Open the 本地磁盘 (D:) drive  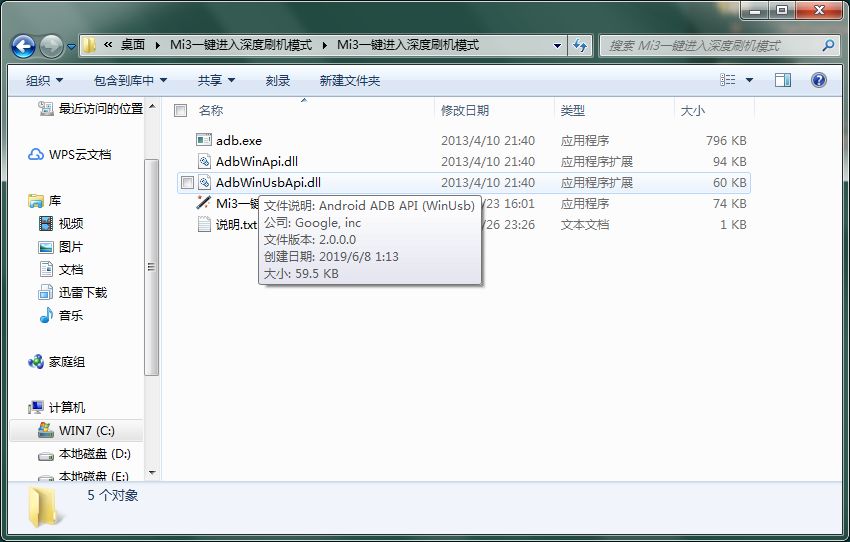pos(95,454)
